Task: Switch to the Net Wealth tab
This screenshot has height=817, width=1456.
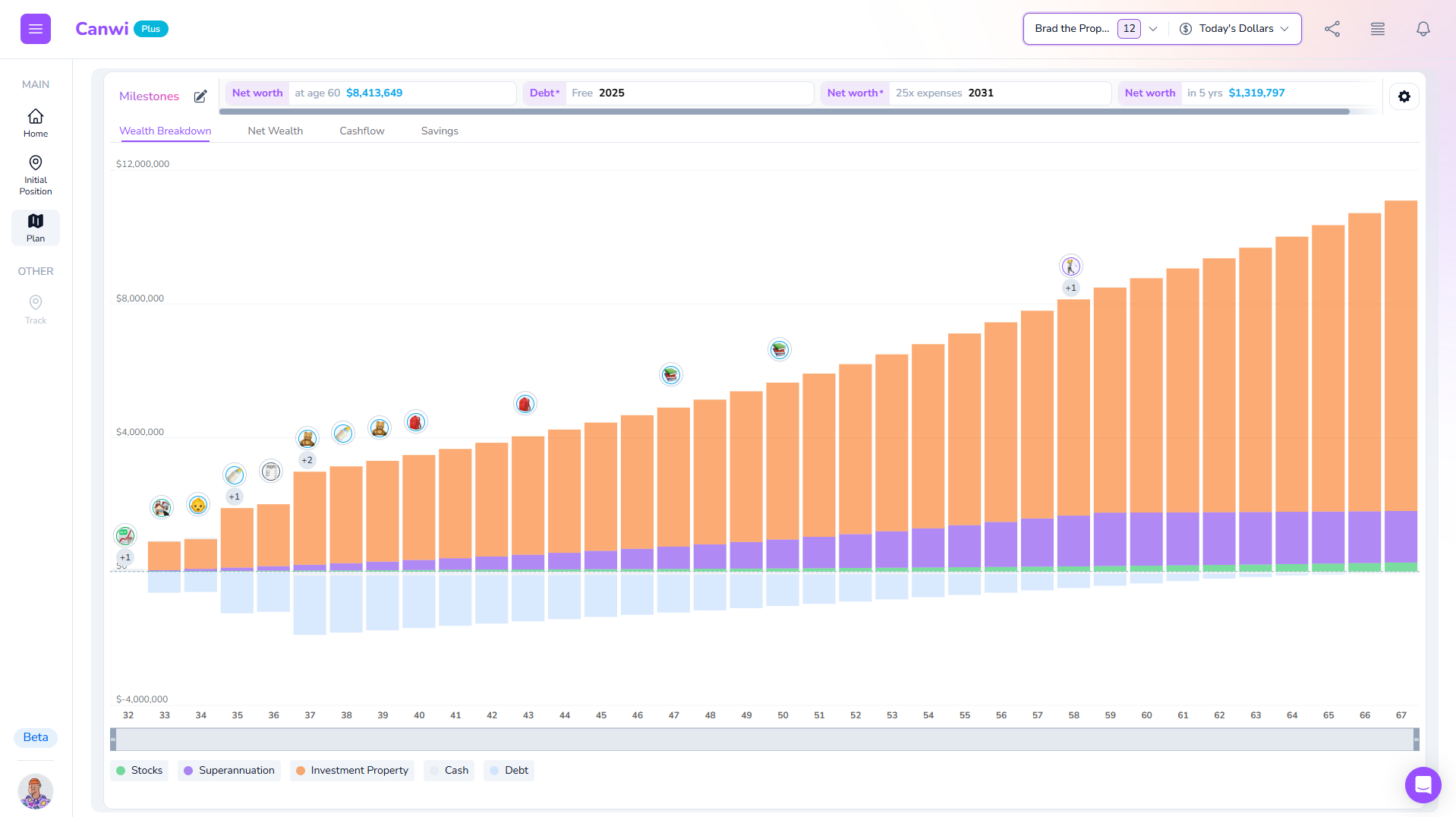Action: (x=275, y=131)
